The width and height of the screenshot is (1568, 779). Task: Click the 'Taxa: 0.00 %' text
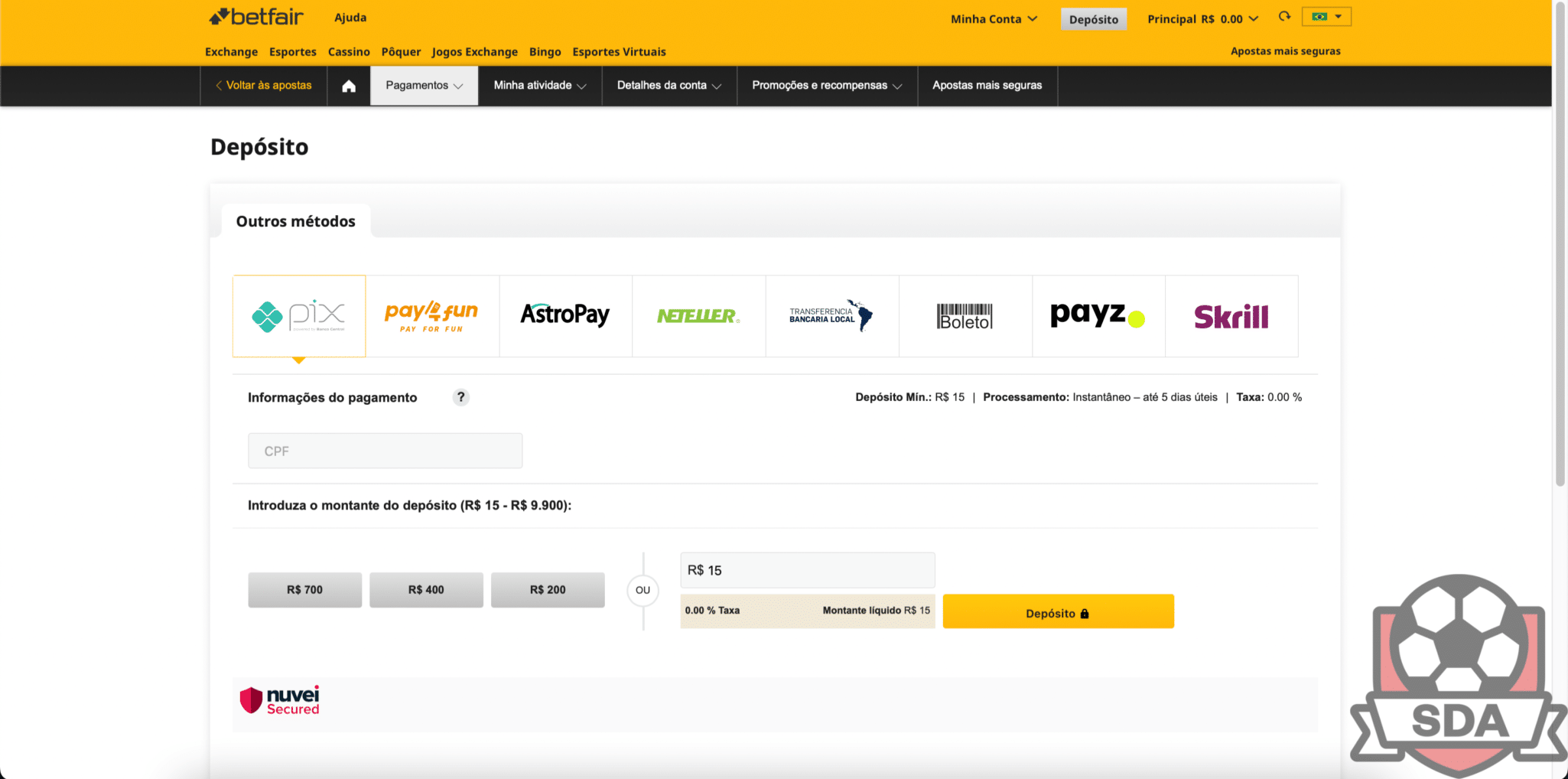[1269, 397]
